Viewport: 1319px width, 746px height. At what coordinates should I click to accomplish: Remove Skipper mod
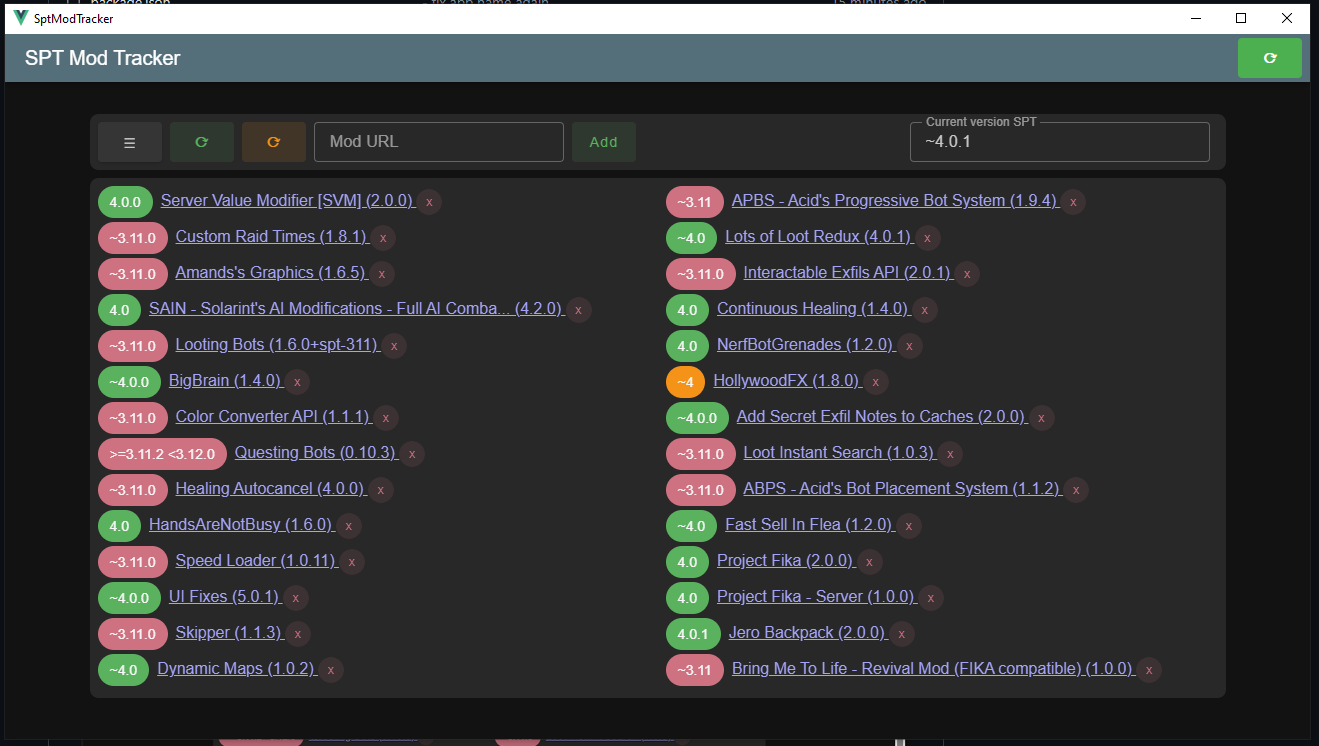297,633
